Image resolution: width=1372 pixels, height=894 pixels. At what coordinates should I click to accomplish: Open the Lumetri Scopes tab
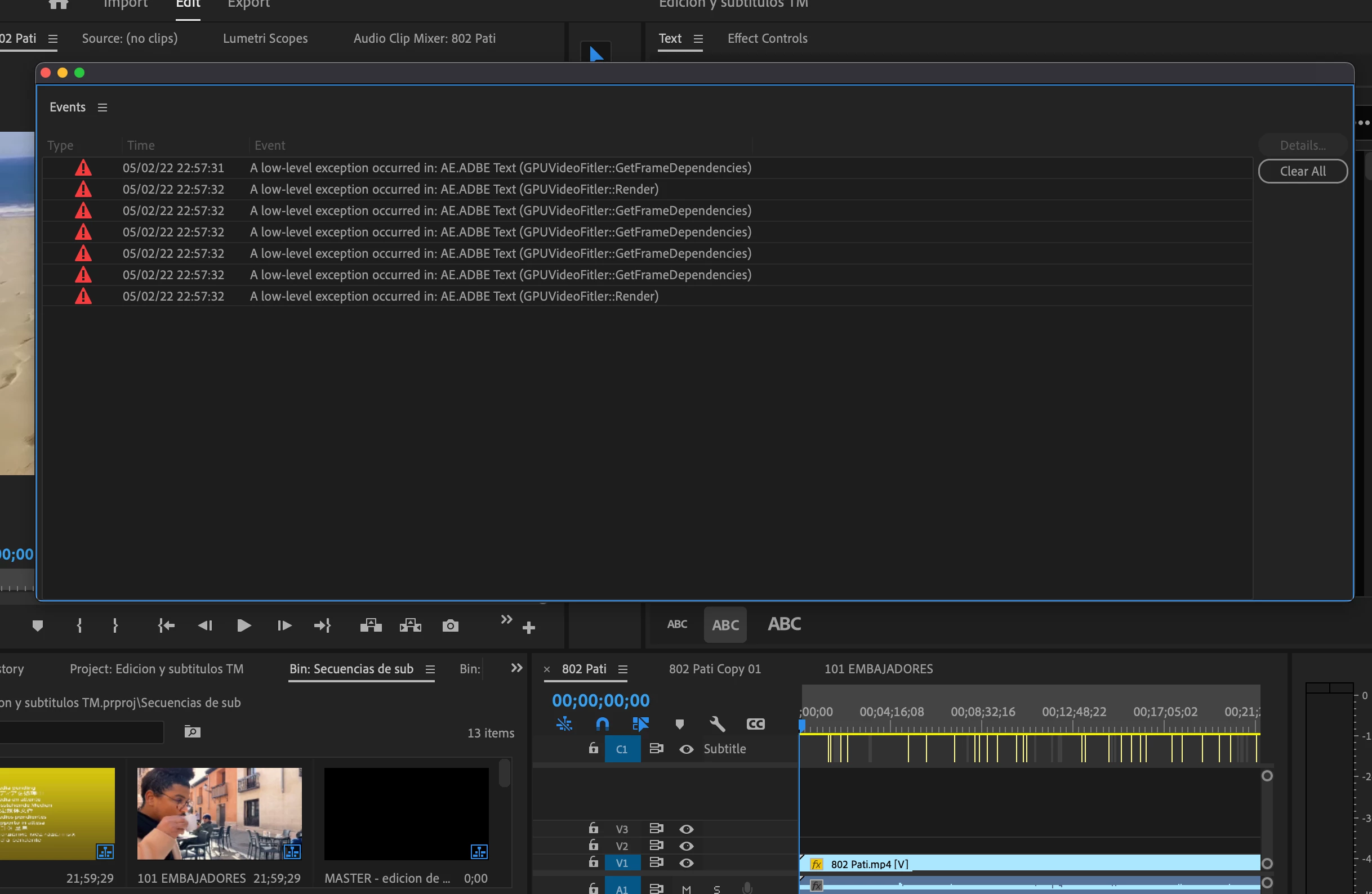tap(265, 39)
